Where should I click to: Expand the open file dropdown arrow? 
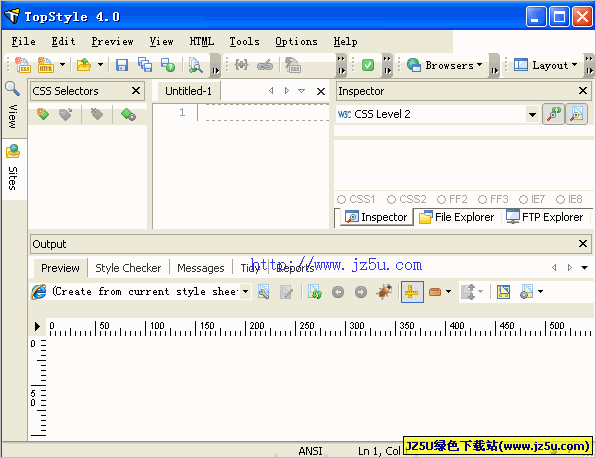click(100, 65)
